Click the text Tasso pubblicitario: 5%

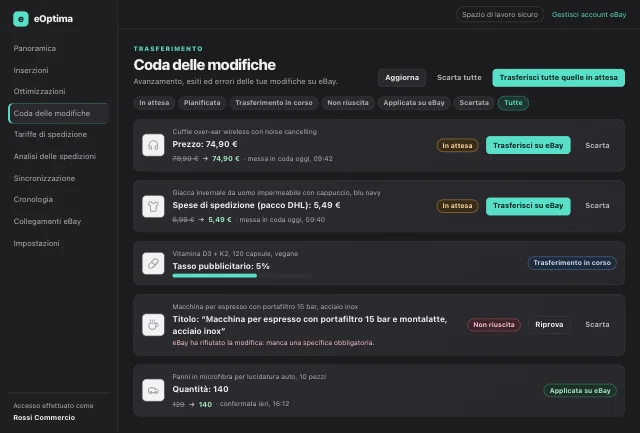(221, 266)
